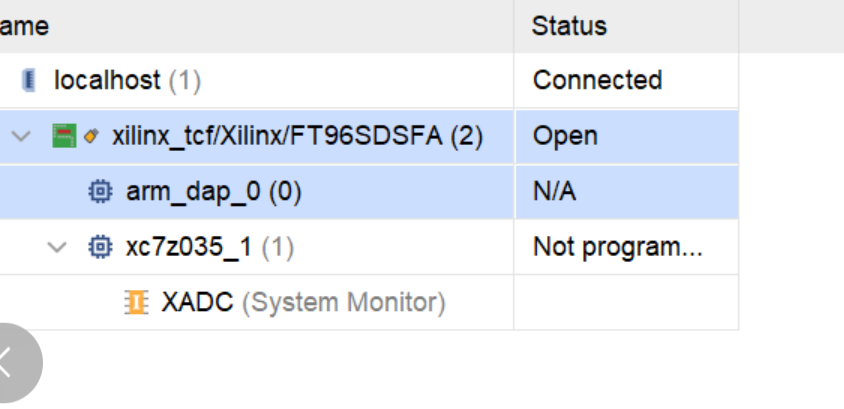Collapse the xc7z035_1 device node

(57, 248)
